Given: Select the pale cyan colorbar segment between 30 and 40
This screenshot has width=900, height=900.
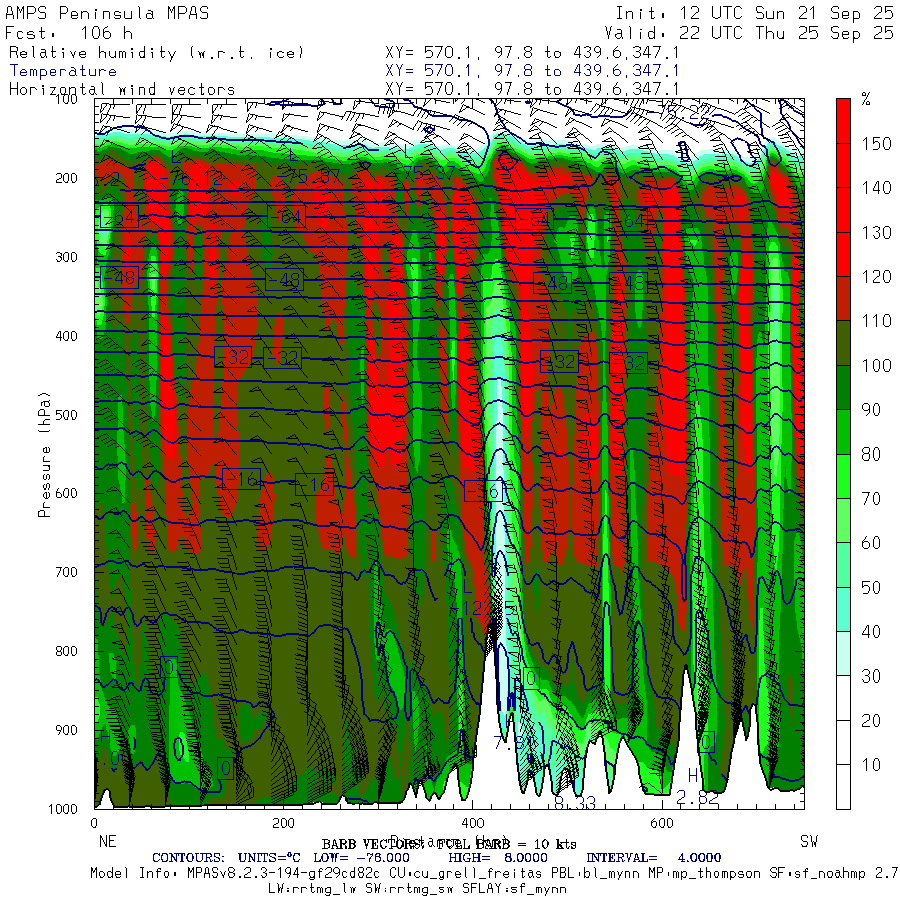Looking at the screenshot, I should 843,654.
